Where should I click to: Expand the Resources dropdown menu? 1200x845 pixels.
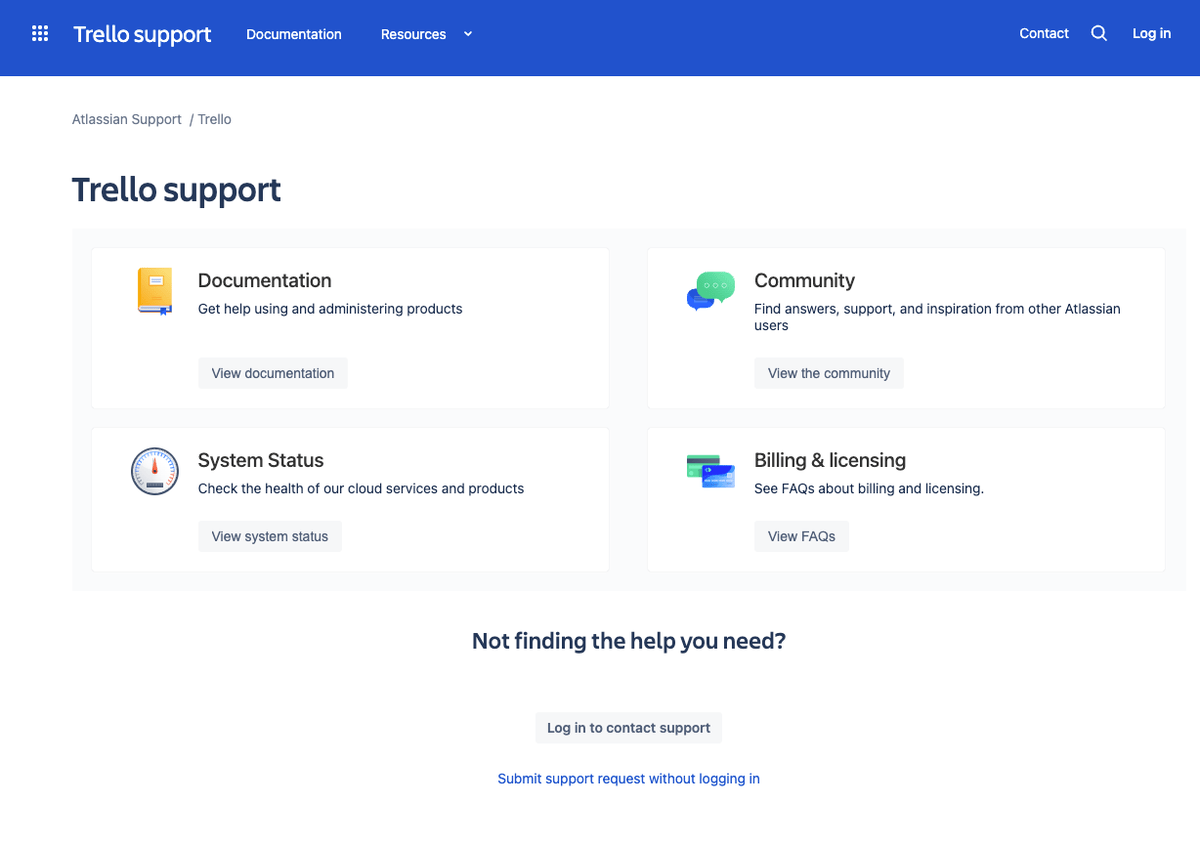coord(413,34)
